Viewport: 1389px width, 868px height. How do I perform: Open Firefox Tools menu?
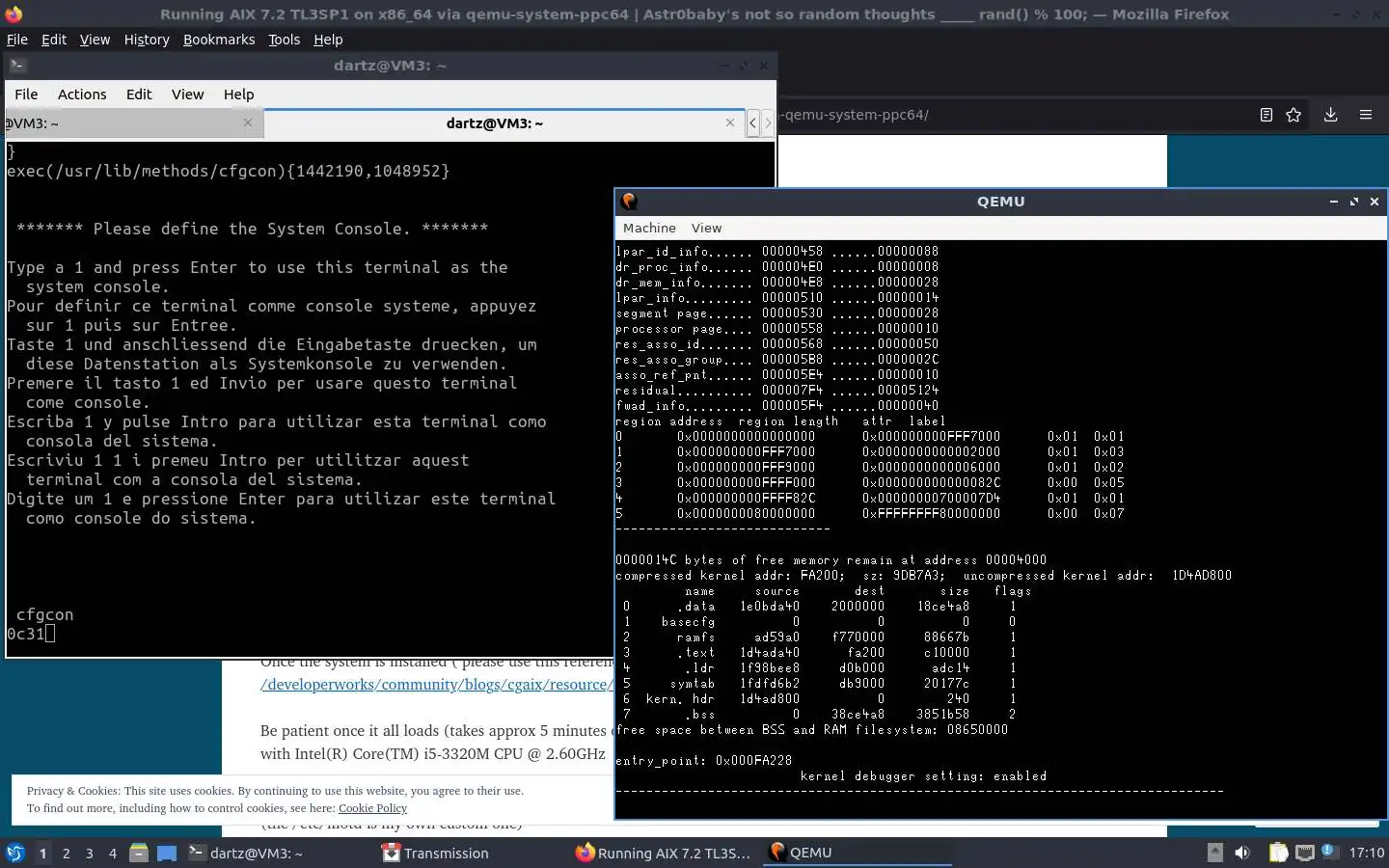[x=284, y=40]
